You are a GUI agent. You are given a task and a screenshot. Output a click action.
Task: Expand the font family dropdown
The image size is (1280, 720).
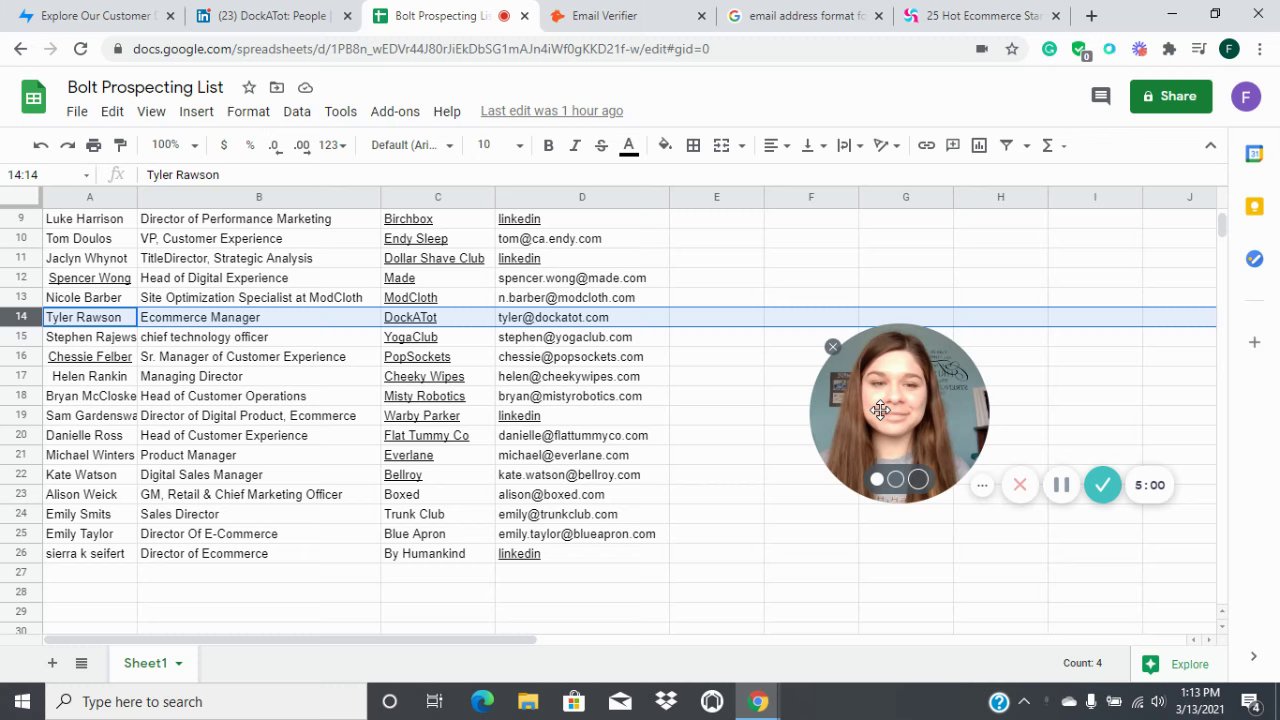tap(411, 145)
